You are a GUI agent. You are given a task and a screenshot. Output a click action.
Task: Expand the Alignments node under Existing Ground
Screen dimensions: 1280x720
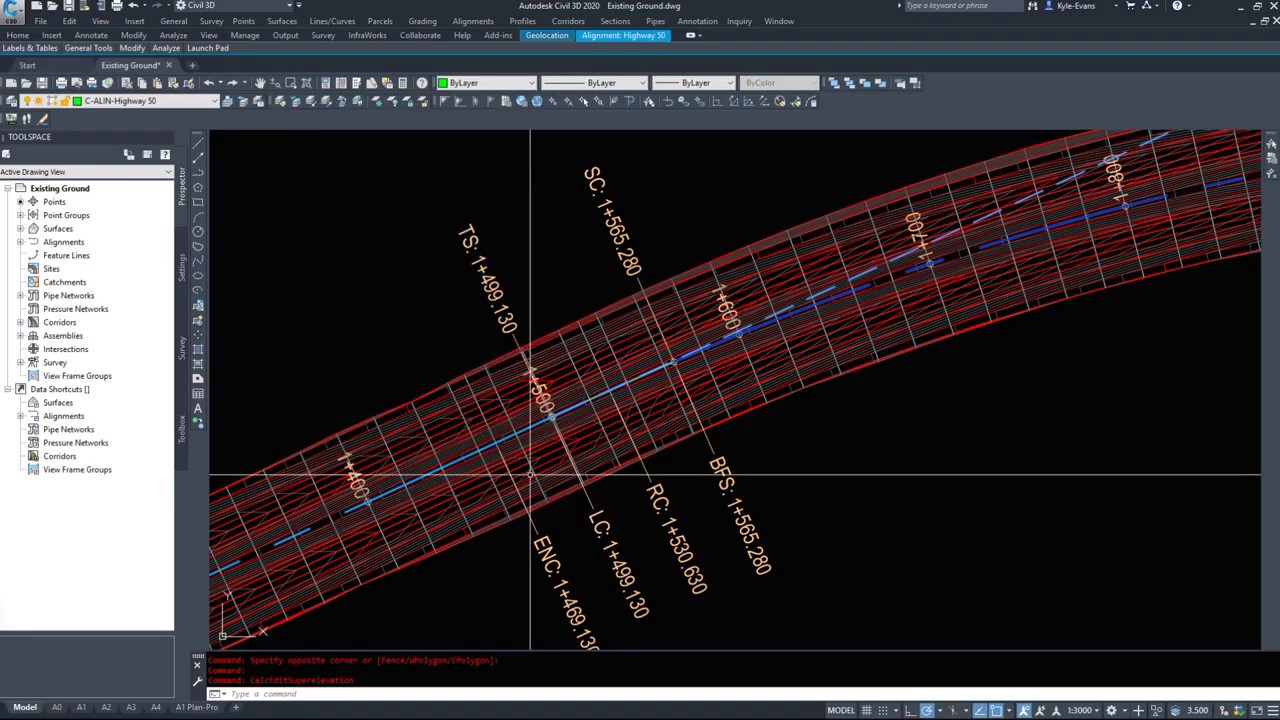click(20, 242)
